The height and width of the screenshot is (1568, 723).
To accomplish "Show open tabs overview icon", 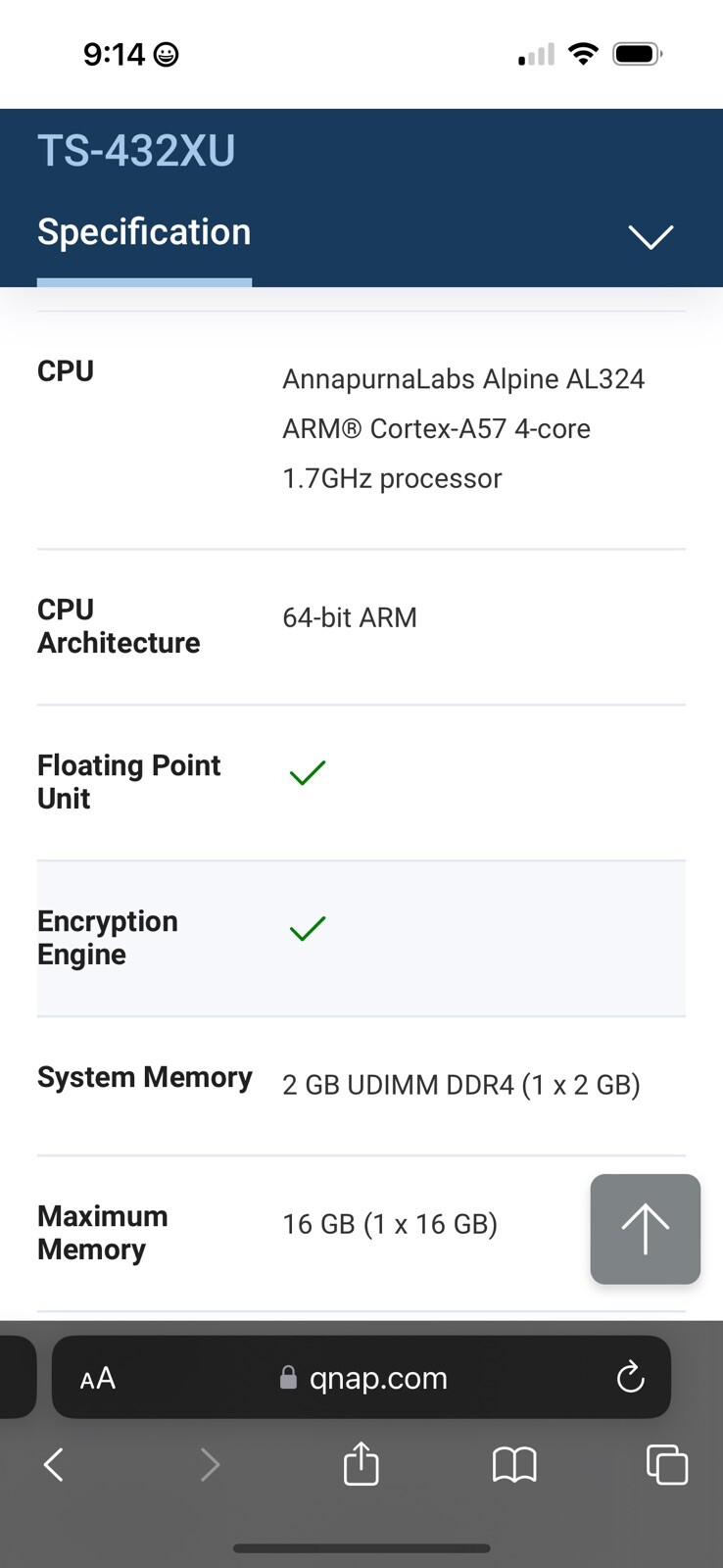I will (x=667, y=1465).
